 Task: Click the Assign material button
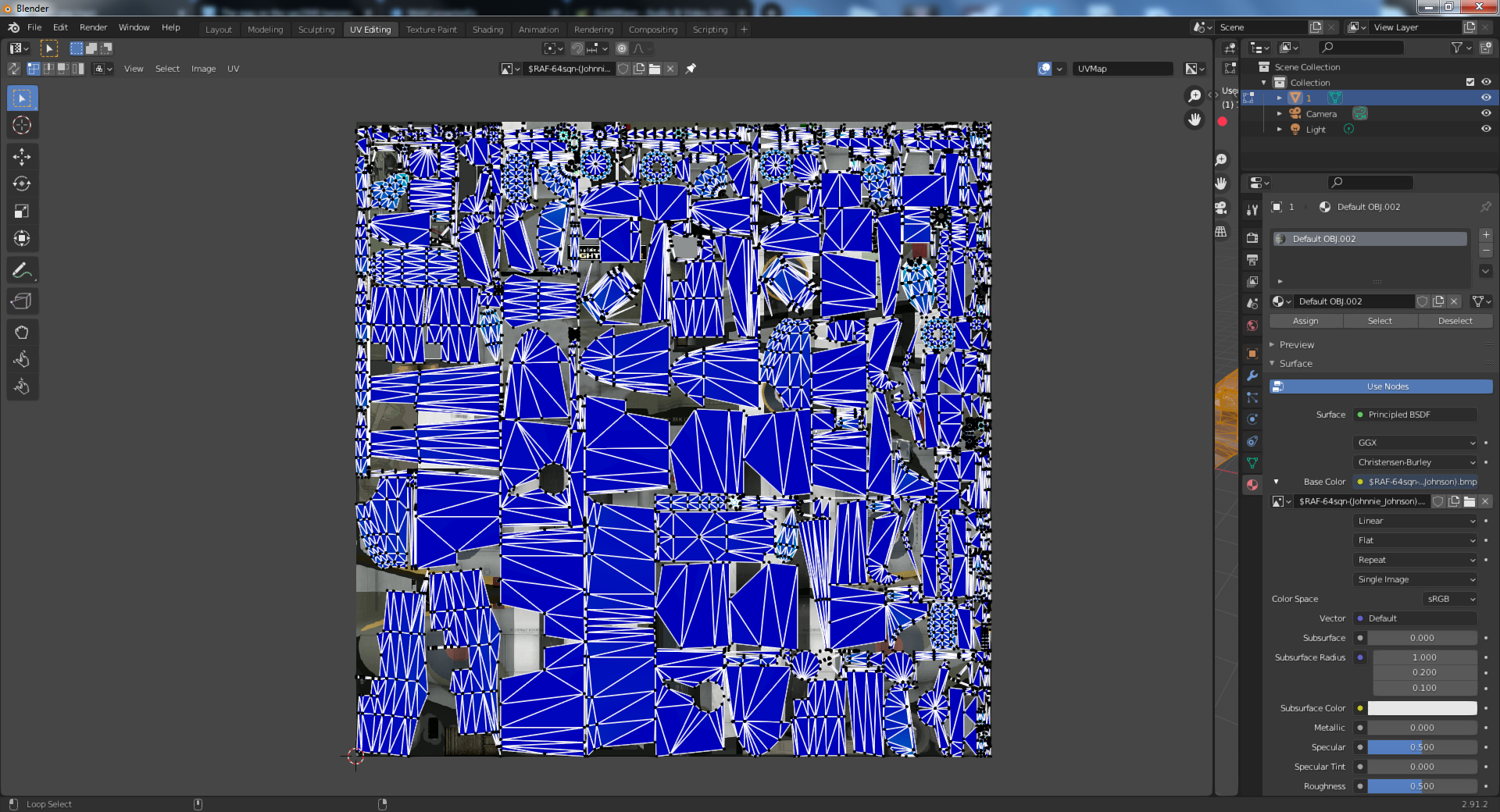pyautogui.click(x=1305, y=321)
